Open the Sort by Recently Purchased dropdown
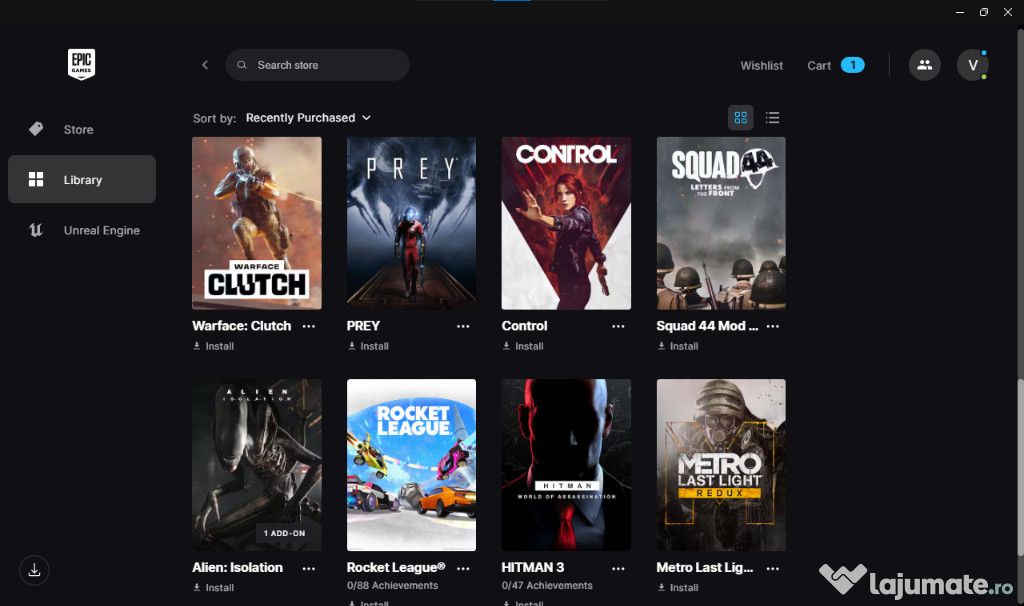The width and height of the screenshot is (1024, 606). click(x=308, y=118)
